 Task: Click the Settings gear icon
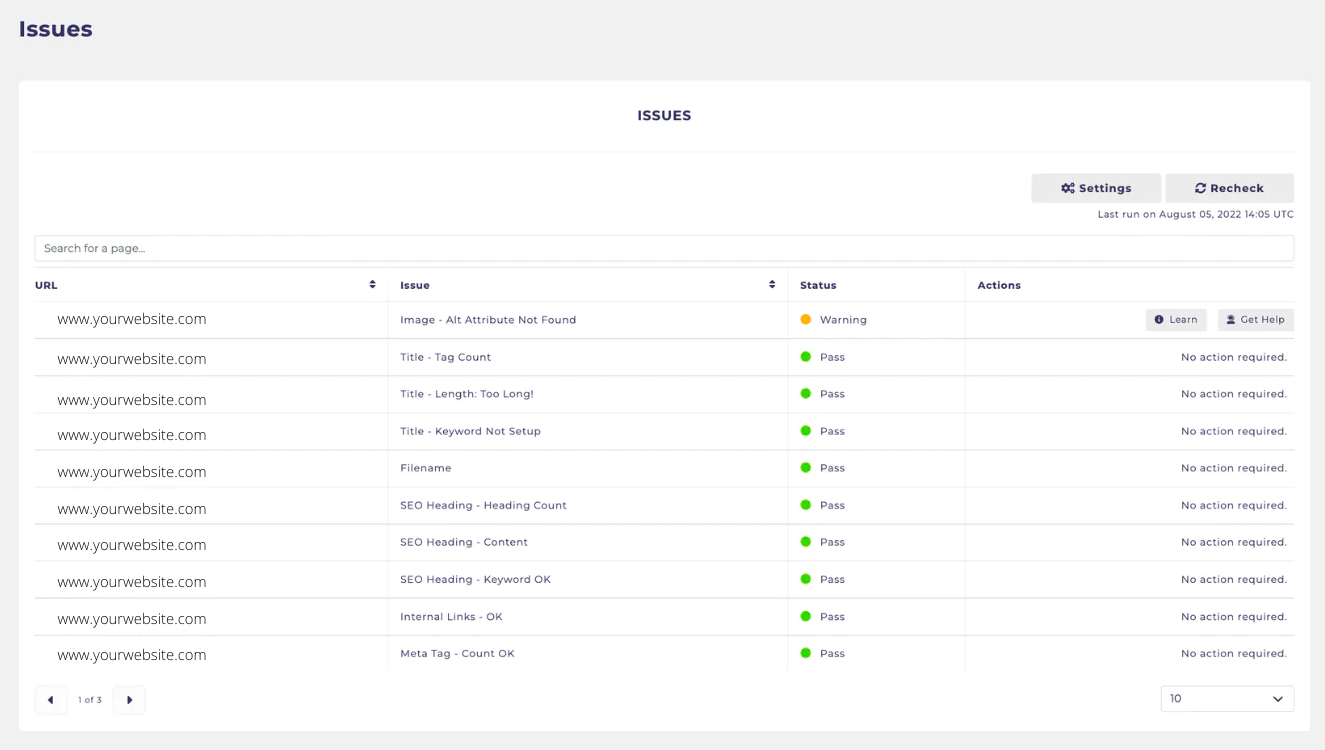(1068, 188)
